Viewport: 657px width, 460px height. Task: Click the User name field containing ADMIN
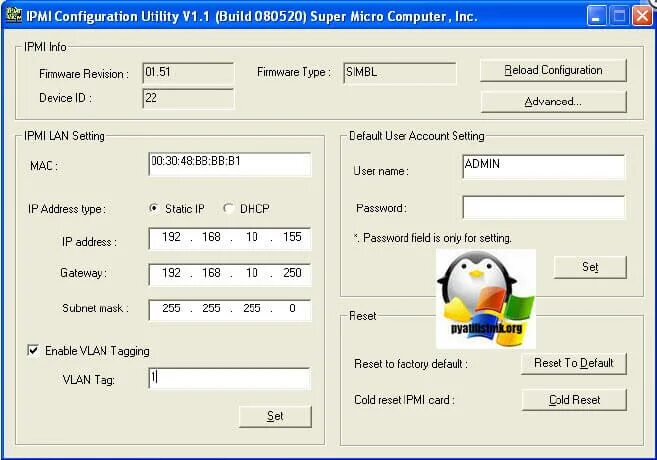pyautogui.click(x=543, y=166)
